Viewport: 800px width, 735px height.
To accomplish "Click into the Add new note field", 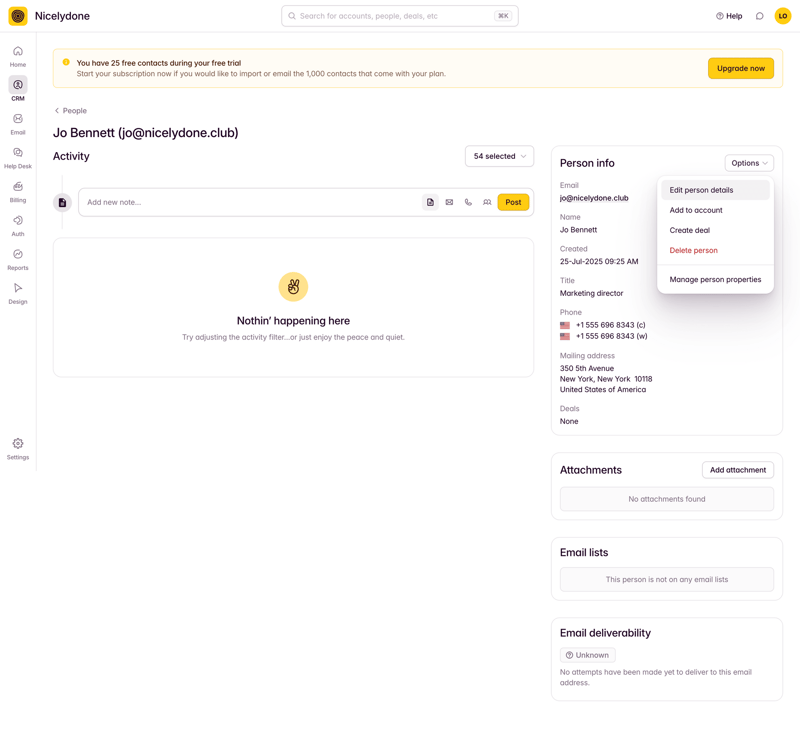I will tap(250, 202).
